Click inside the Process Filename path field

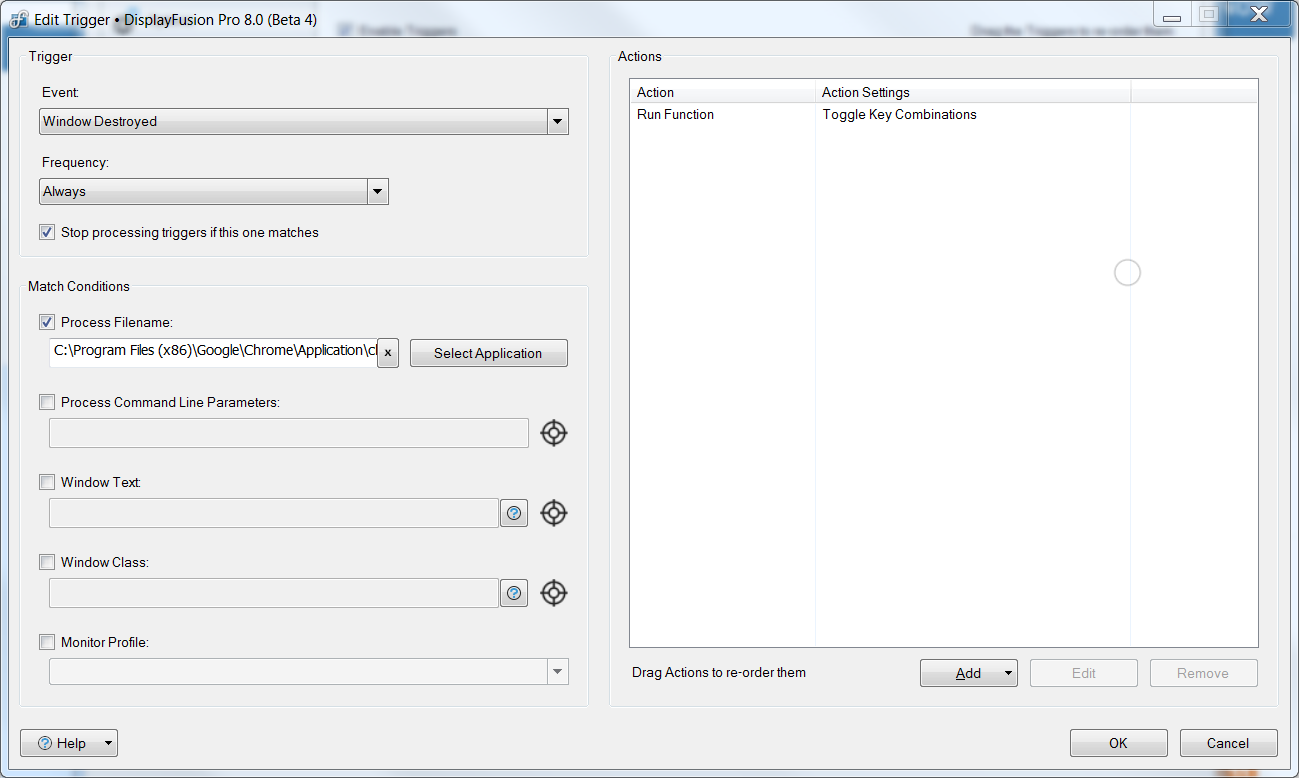[212, 352]
